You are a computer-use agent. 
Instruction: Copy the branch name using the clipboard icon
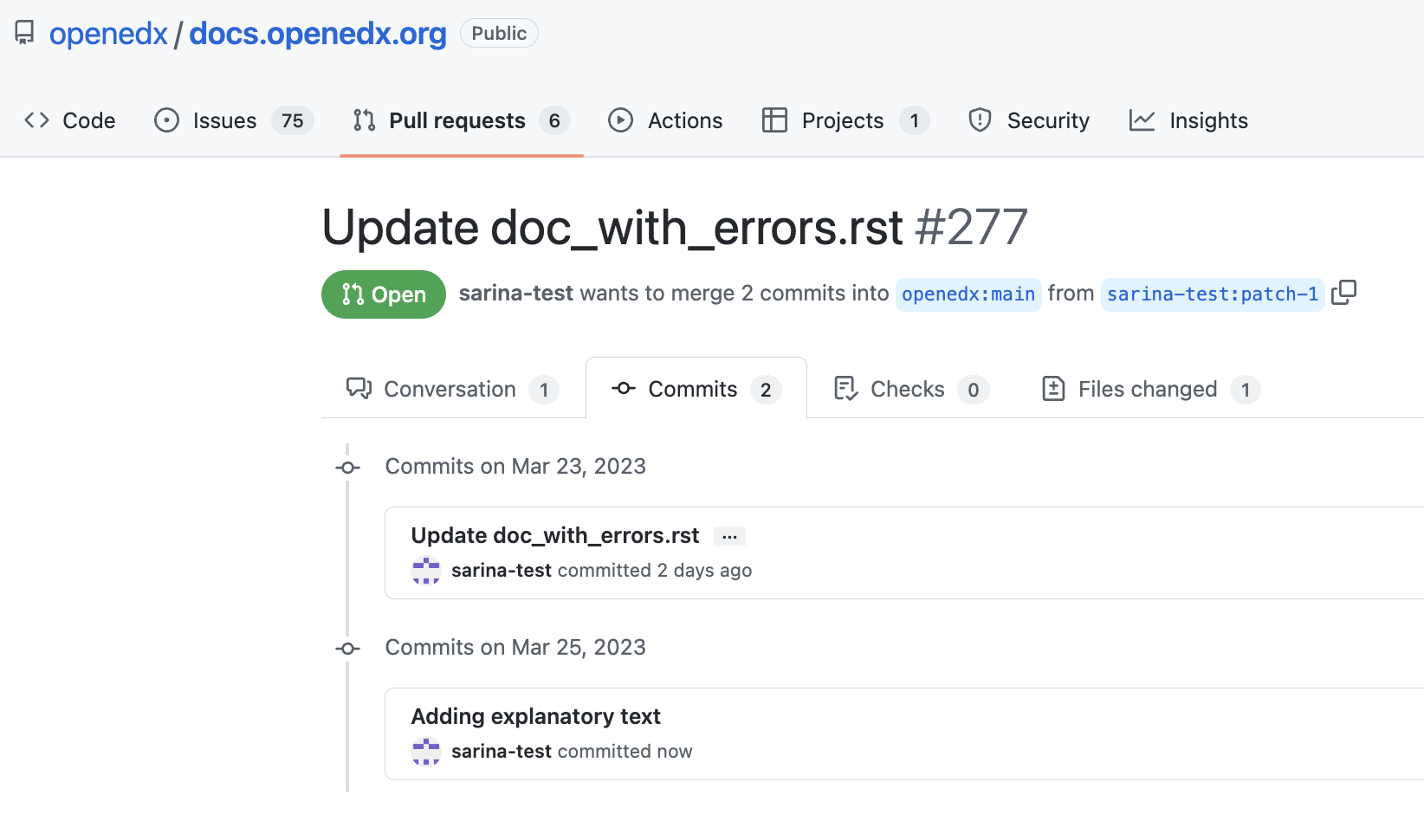[1343, 293]
